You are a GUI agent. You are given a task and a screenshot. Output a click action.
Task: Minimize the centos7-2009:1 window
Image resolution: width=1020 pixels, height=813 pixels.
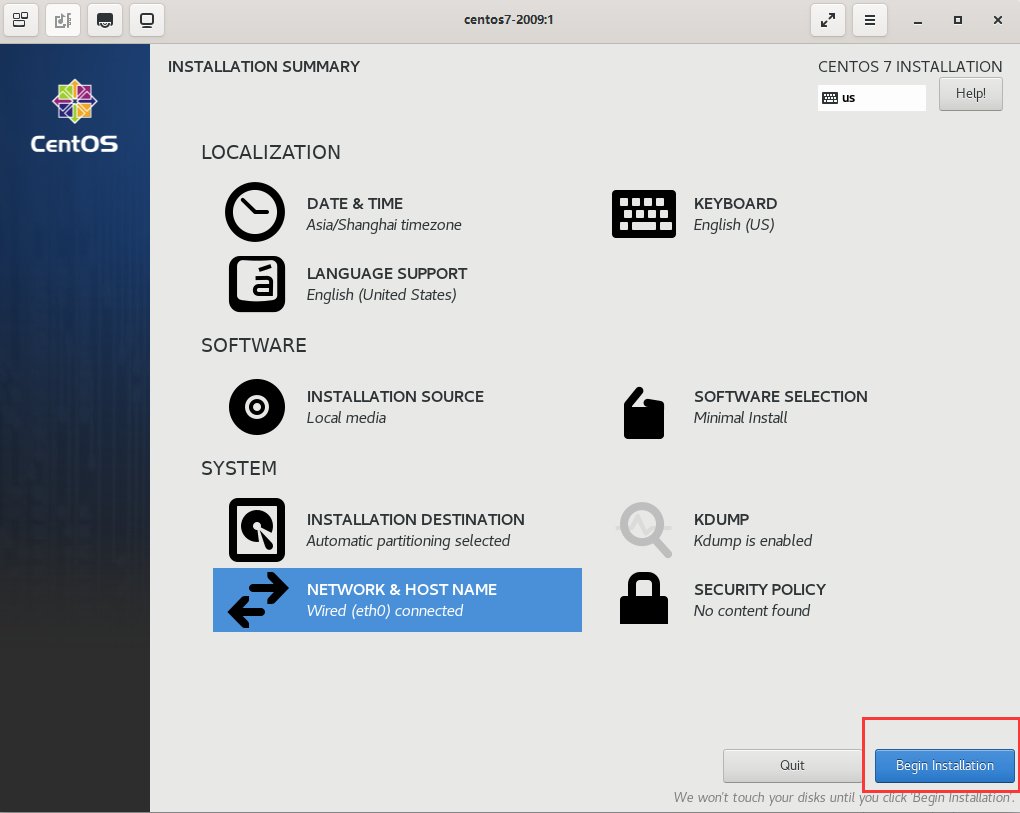[918, 21]
